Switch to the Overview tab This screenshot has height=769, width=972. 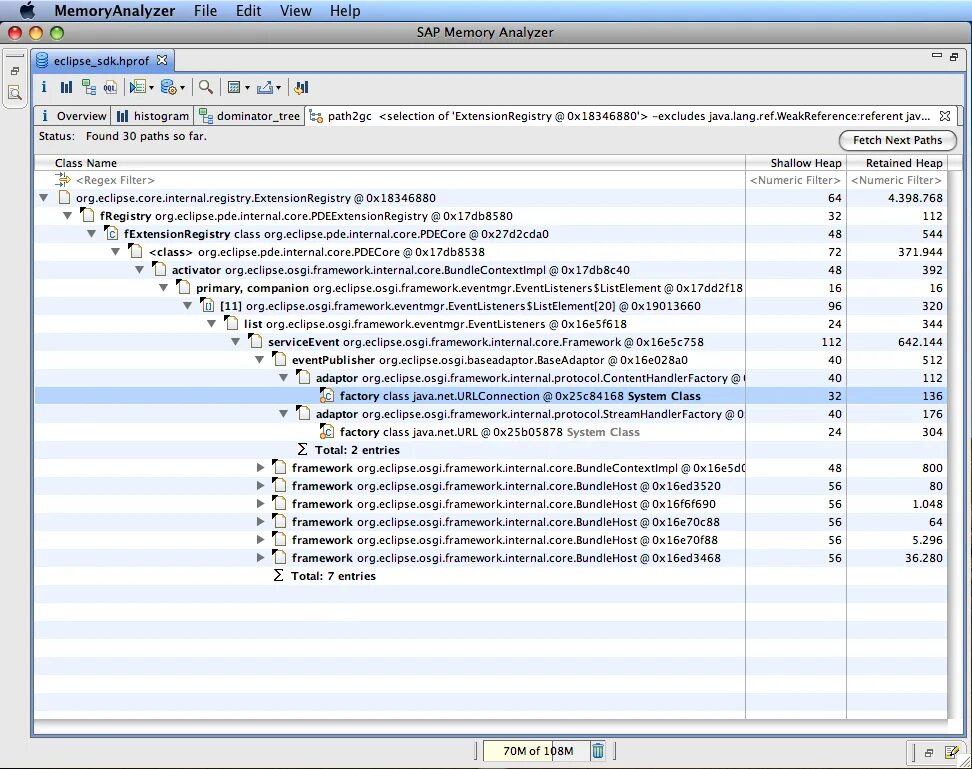click(x=73, y=116)
